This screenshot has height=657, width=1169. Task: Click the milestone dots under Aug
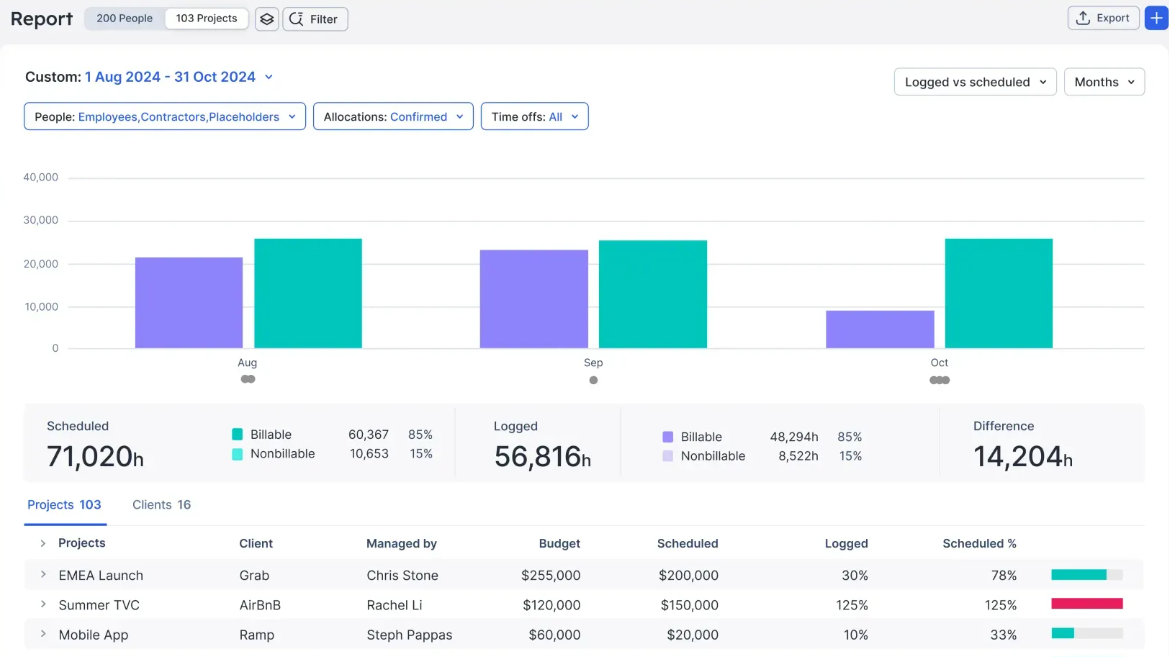click(248, 379)
